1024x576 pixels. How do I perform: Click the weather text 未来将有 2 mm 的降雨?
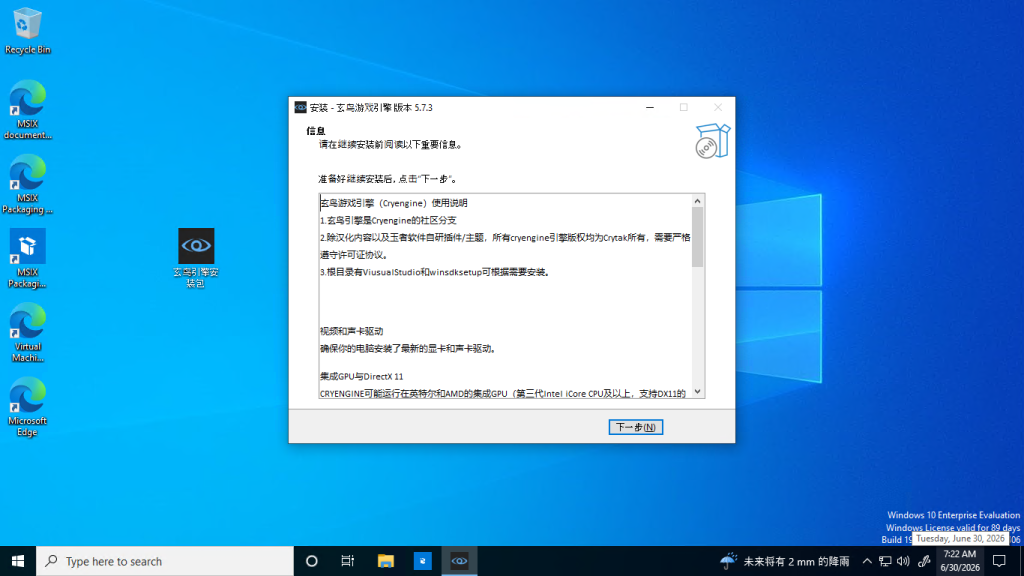[x=797, y=561]
